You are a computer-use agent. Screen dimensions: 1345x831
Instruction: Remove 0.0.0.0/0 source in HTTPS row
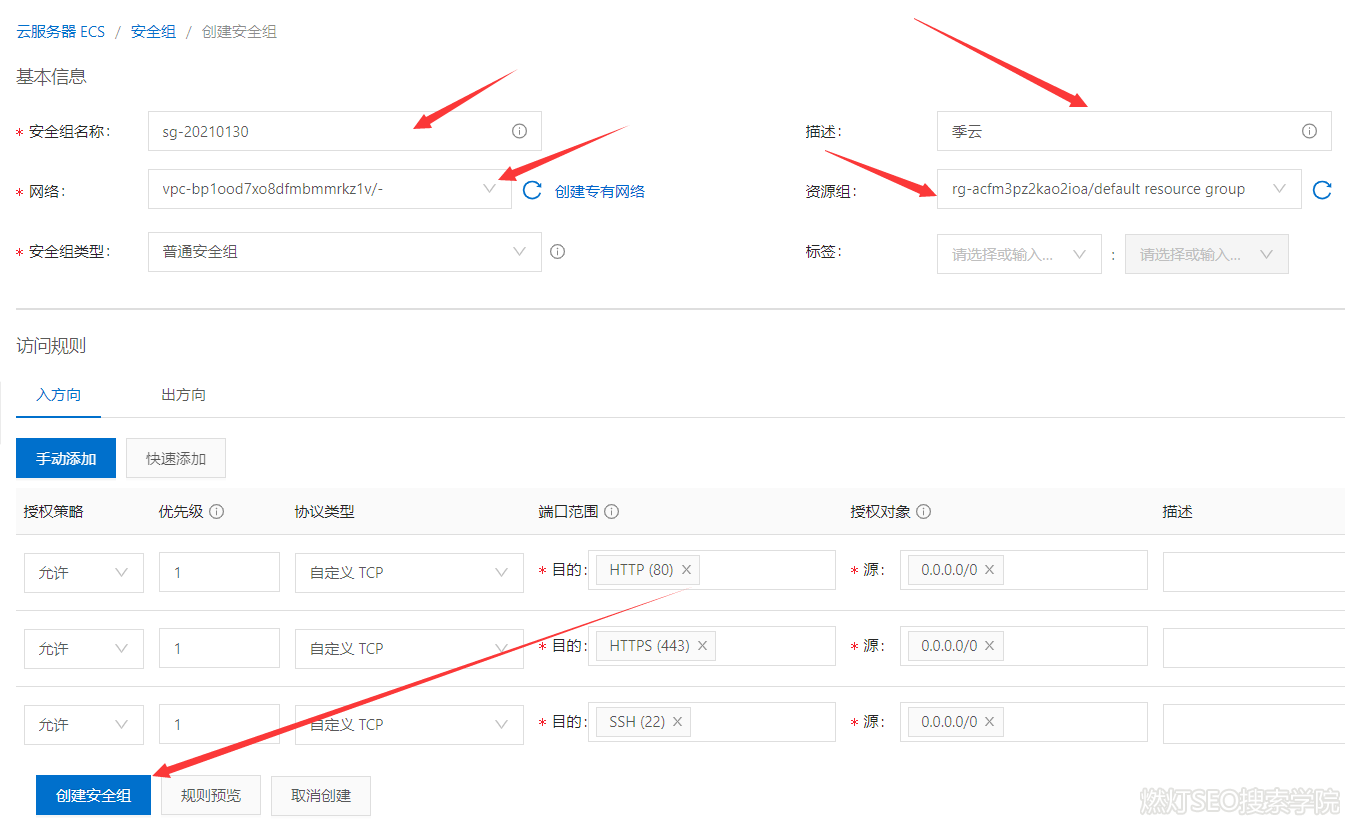click(989, 646)
